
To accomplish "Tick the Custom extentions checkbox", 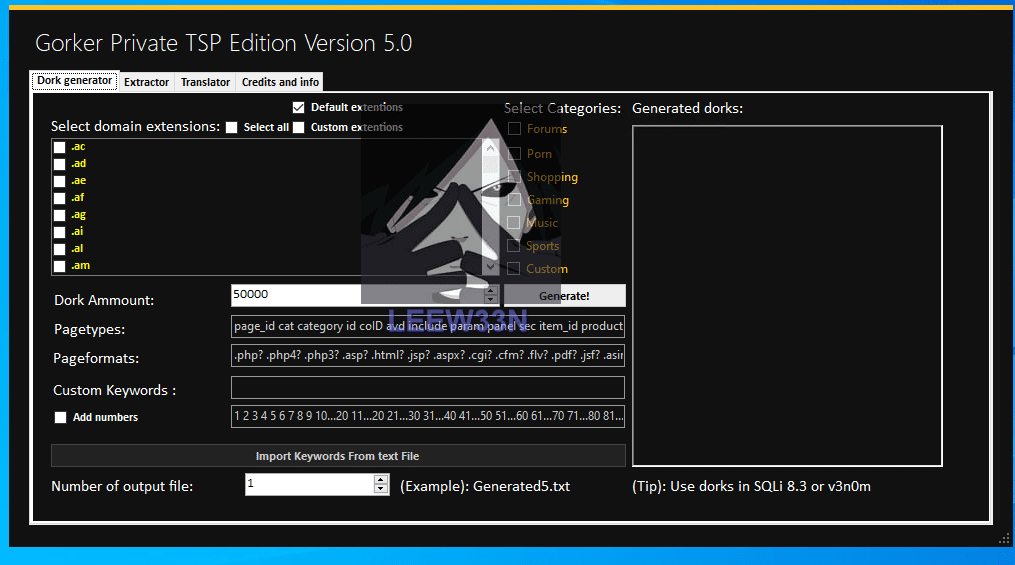I will 298,128.
